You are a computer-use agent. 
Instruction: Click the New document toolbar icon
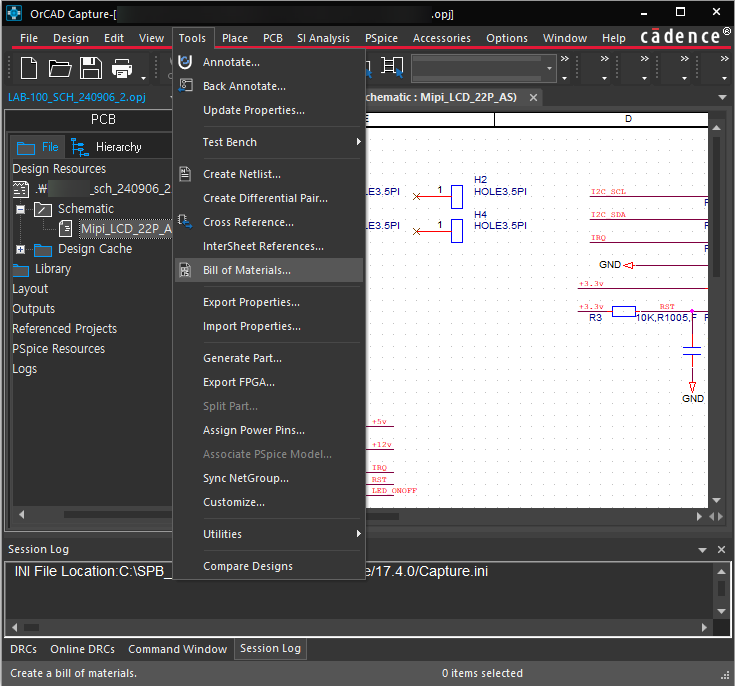pos(29,68)
